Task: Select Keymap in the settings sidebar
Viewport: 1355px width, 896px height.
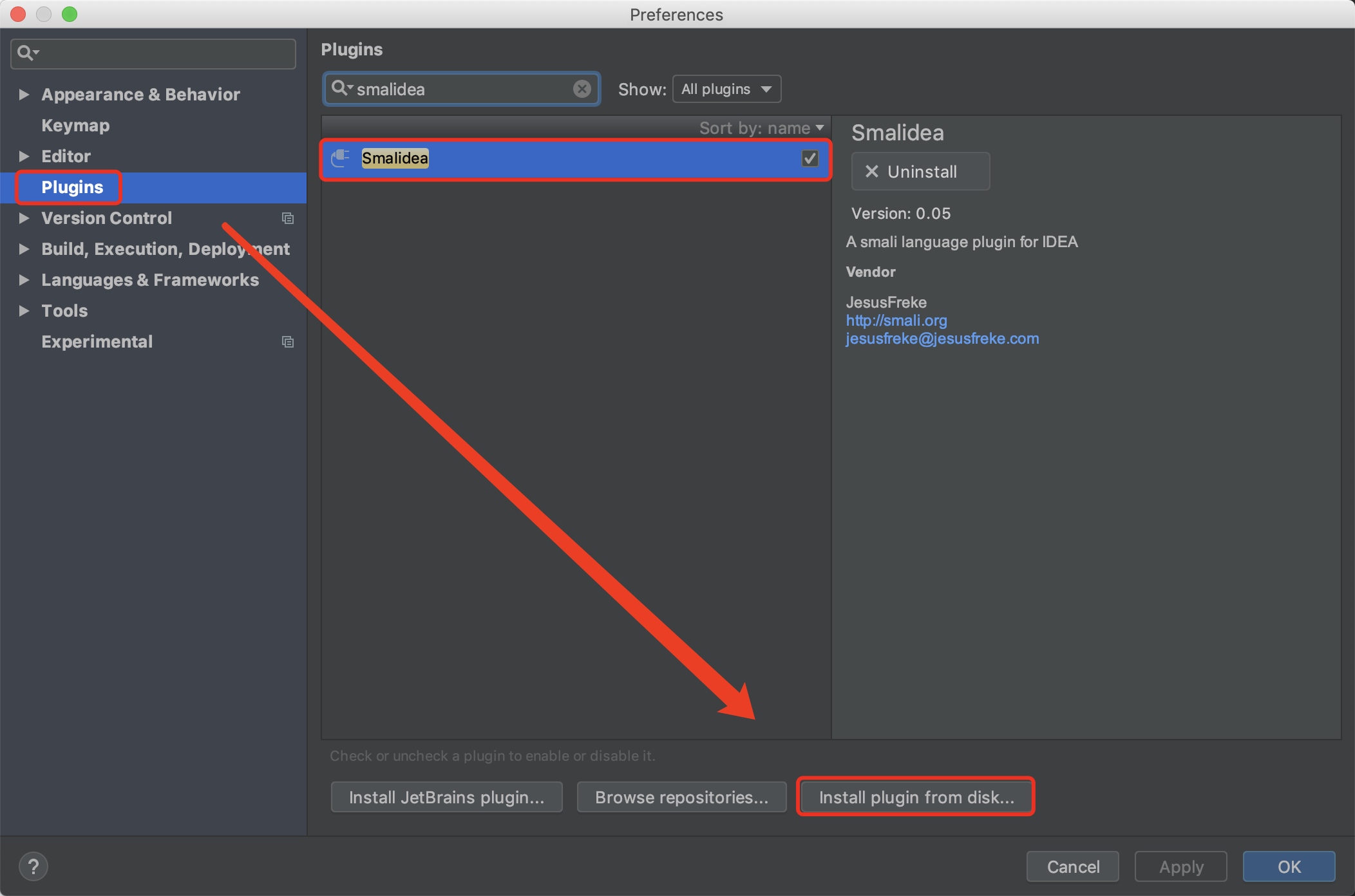Action: pos(75,126)
